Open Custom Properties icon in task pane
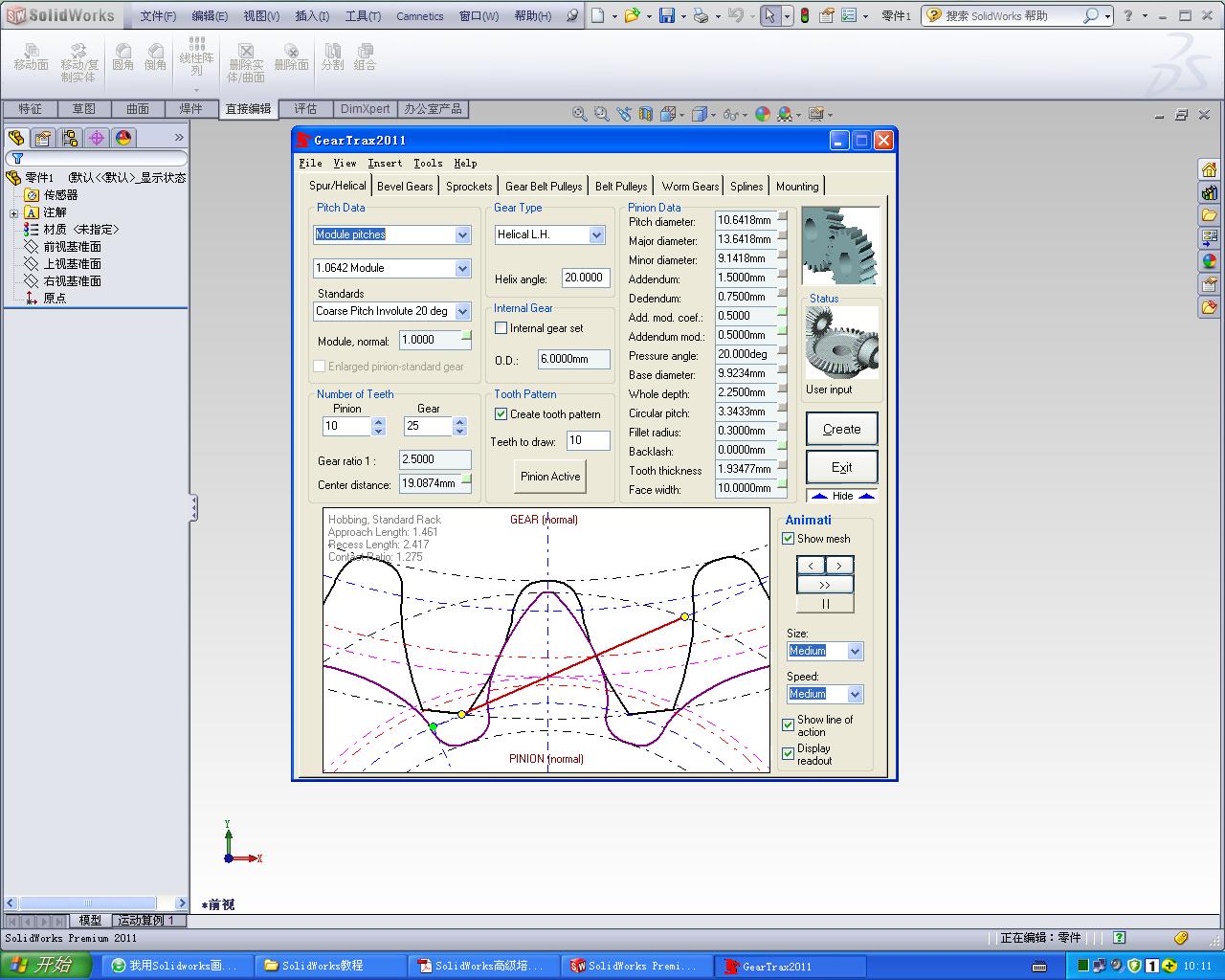Image resolution: width=1225 pixels, height=980 pixels. pos(1210,284)
